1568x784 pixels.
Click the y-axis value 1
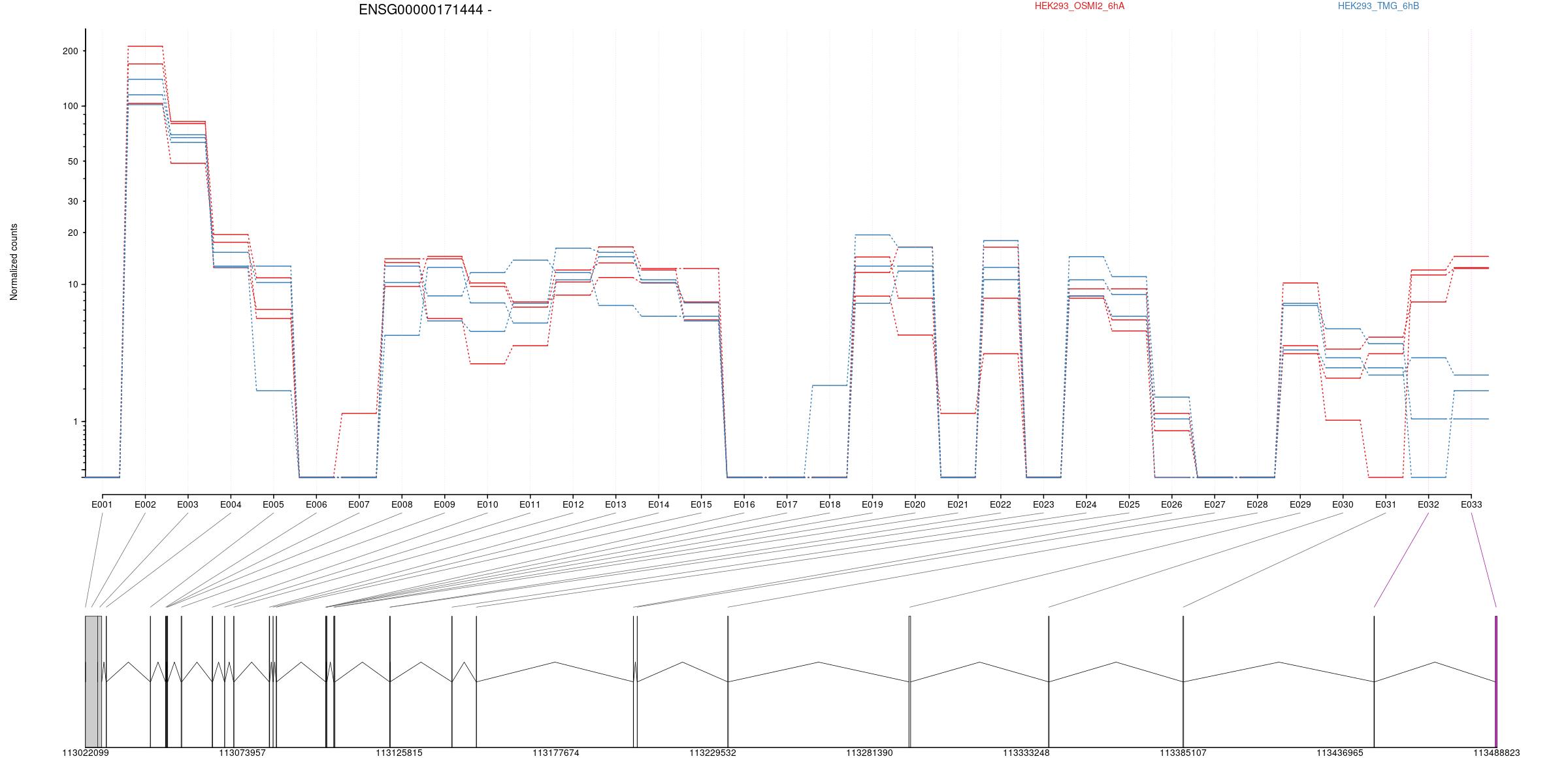(75, 422)
